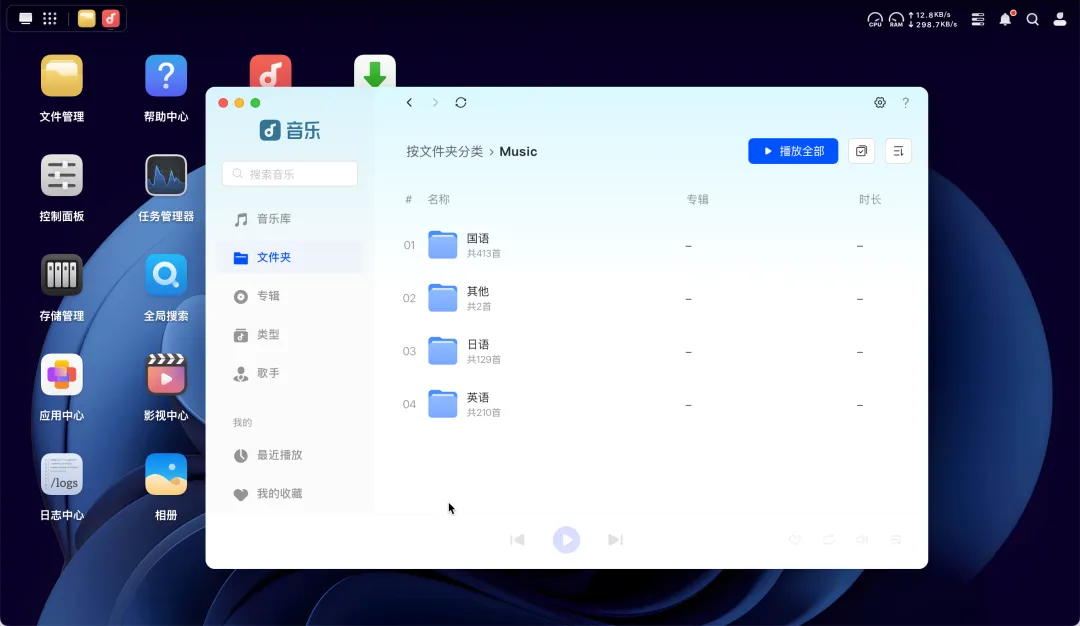Click the Music breadcrumb
This screenshot has width=1080, height=626.
pos(518,152)
